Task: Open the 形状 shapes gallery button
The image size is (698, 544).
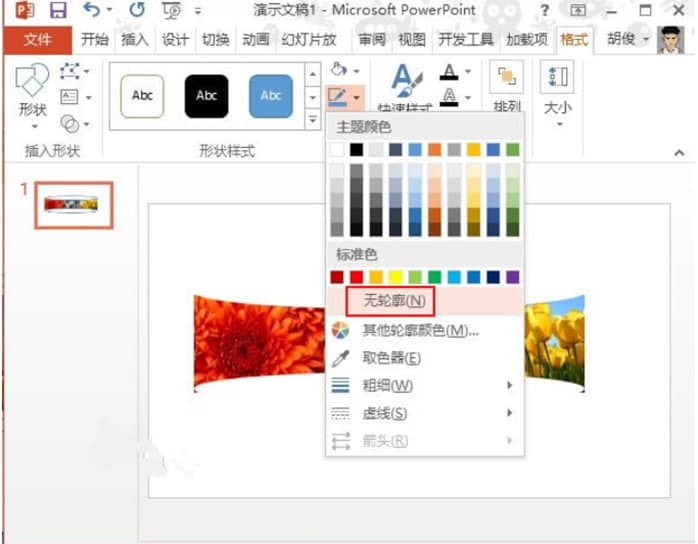Action: pos(32,96)
